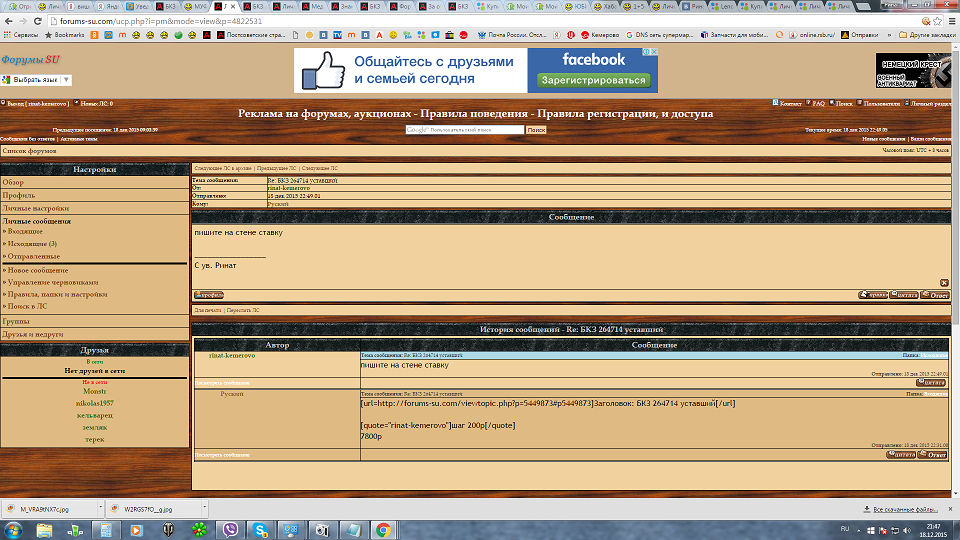Open Профиль settings section

point(18,195)
